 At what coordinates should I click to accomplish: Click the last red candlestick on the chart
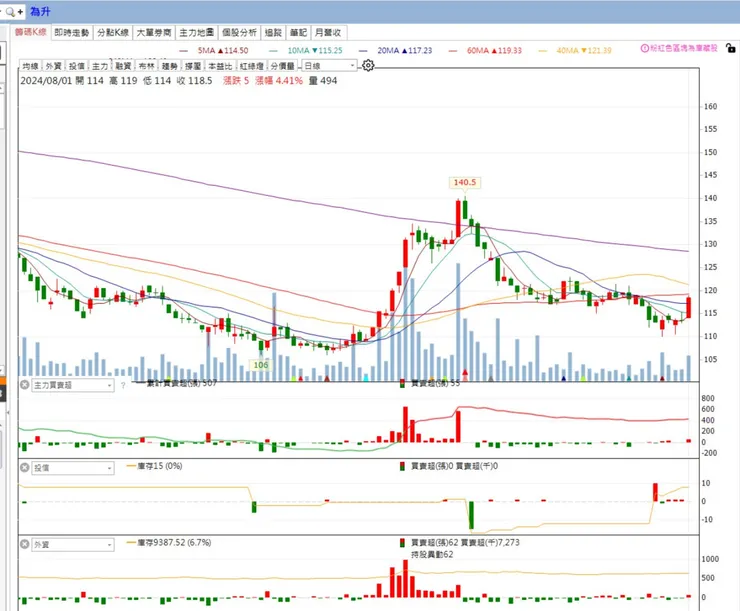(689, 307)
